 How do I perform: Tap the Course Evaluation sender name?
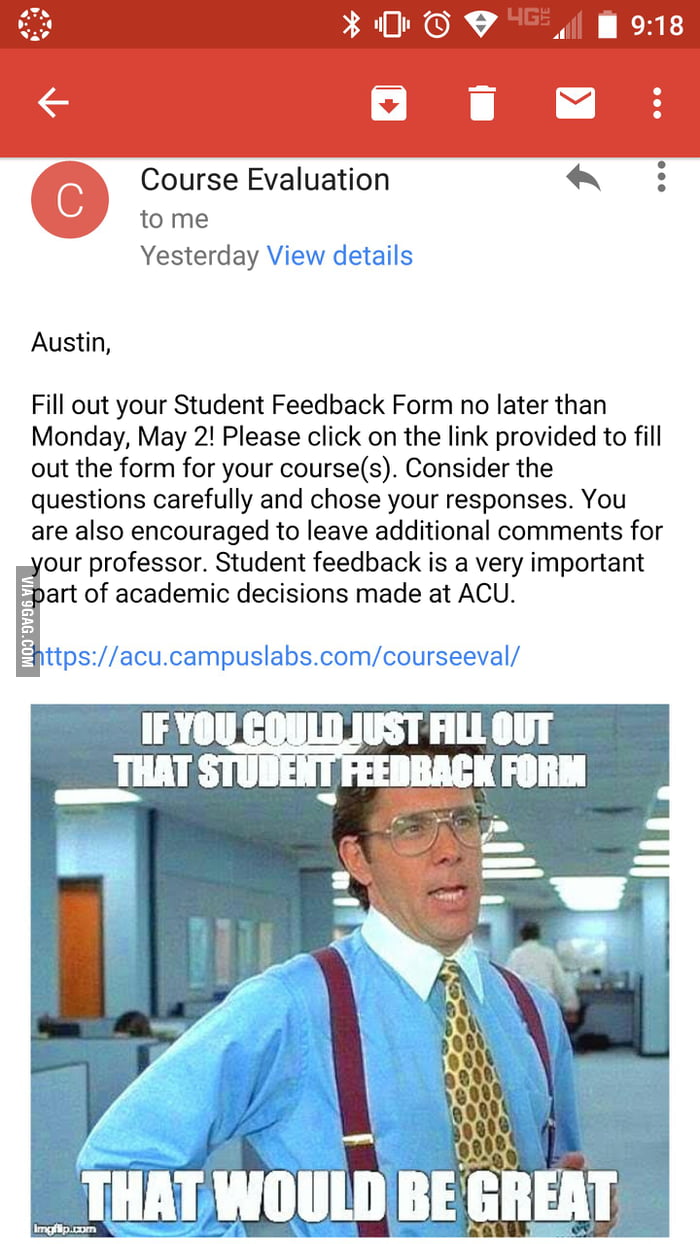tap(265, 180)
